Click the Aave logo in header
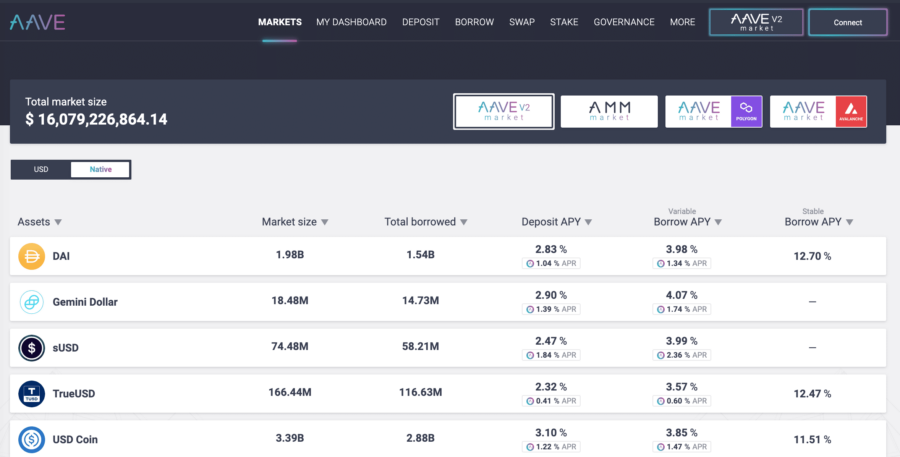Screen dimensions: 900x457 pyautogui.click(x=39, y=22)
